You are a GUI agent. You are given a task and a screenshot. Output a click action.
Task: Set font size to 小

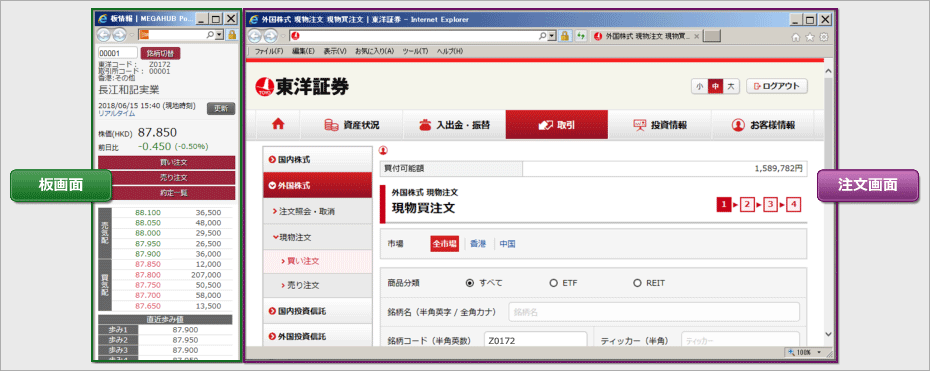(x=700, y=87)
